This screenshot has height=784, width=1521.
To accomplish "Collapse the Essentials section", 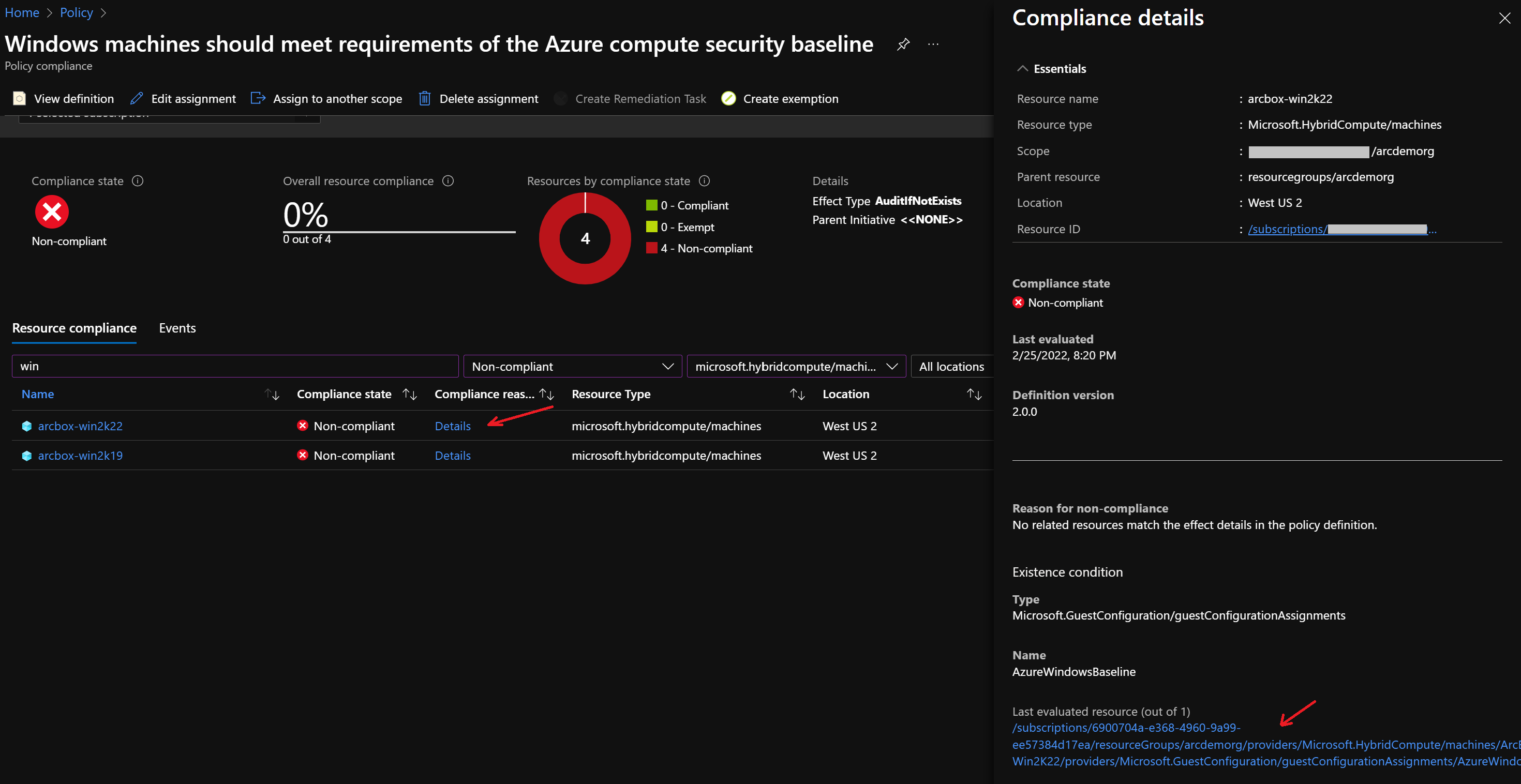I will tap(1023, 68).
